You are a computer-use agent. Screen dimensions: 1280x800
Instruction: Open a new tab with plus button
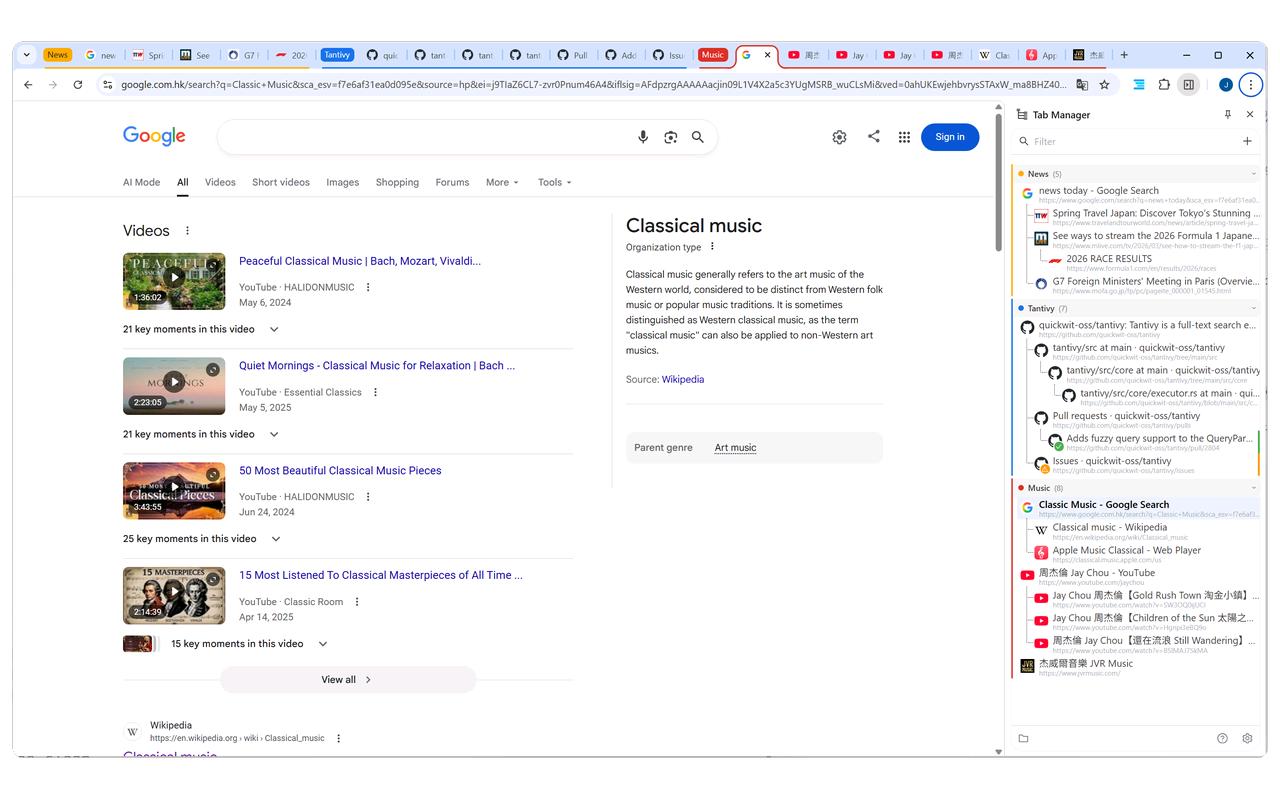coord(1124,55)
